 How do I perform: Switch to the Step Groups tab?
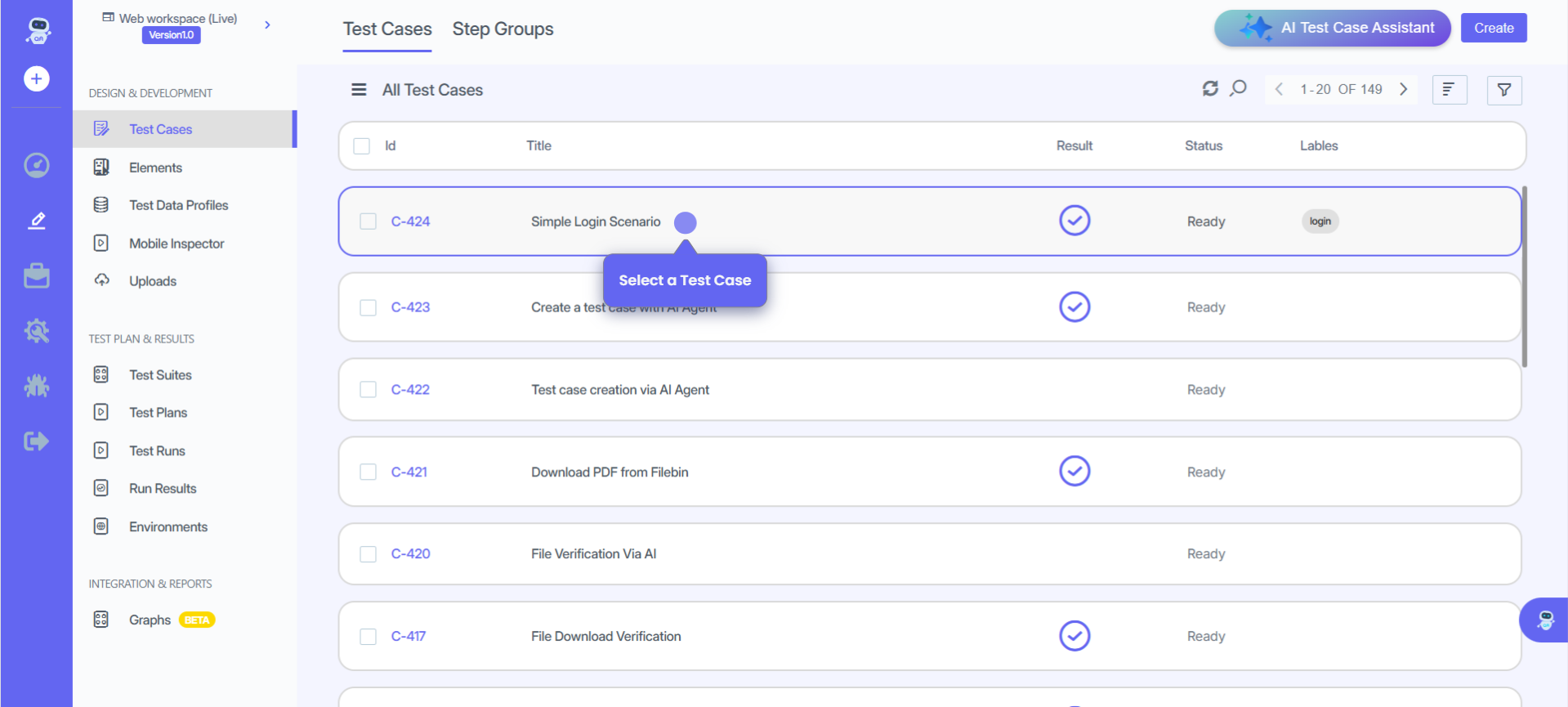click(x=503, y=29)
